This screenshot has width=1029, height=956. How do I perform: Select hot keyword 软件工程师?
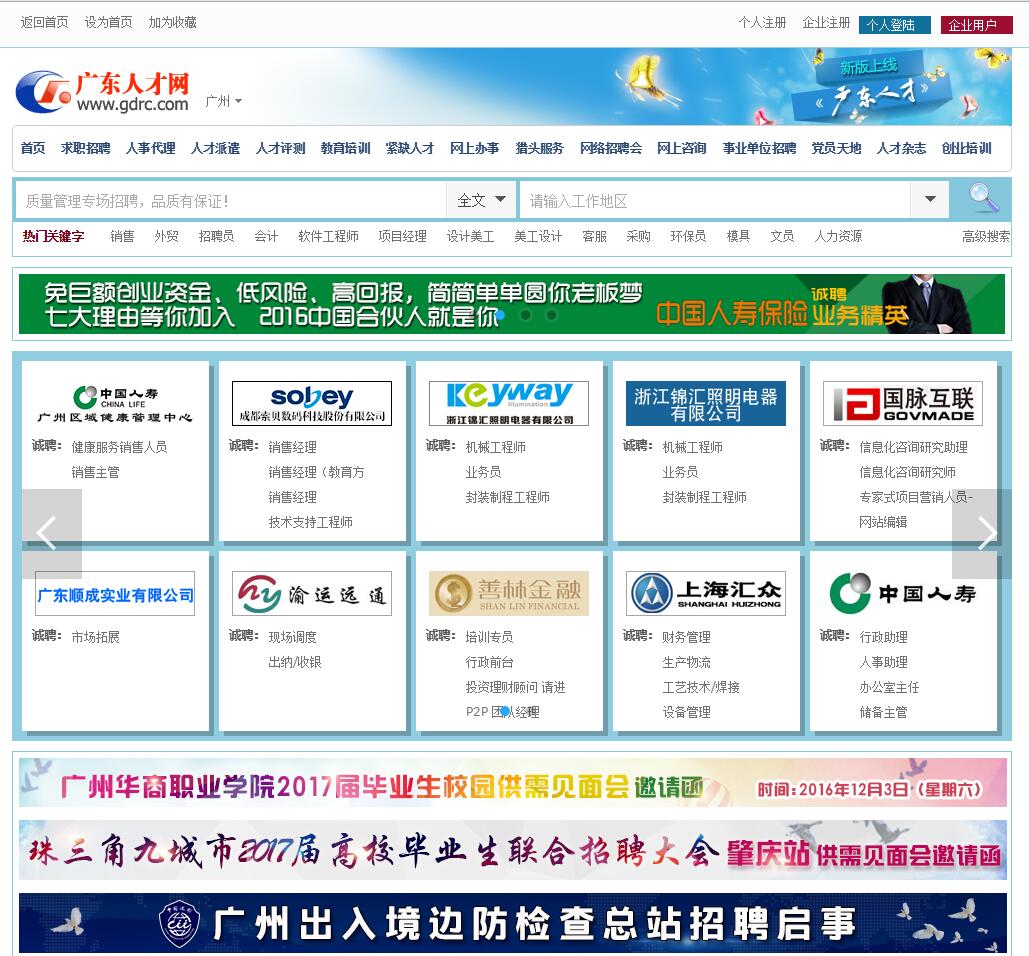tap(328, 236)
